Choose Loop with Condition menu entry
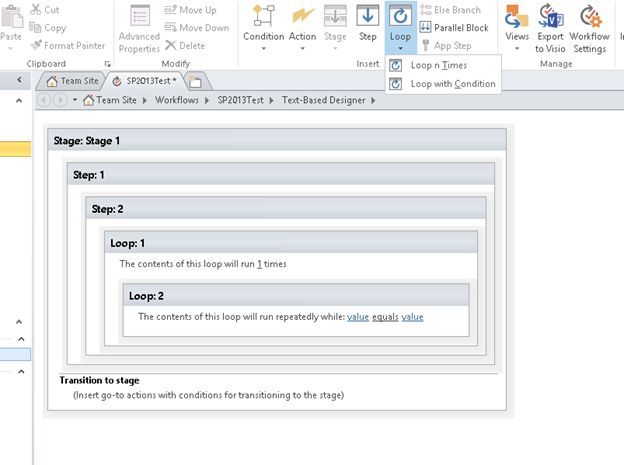 coord(443,84)
